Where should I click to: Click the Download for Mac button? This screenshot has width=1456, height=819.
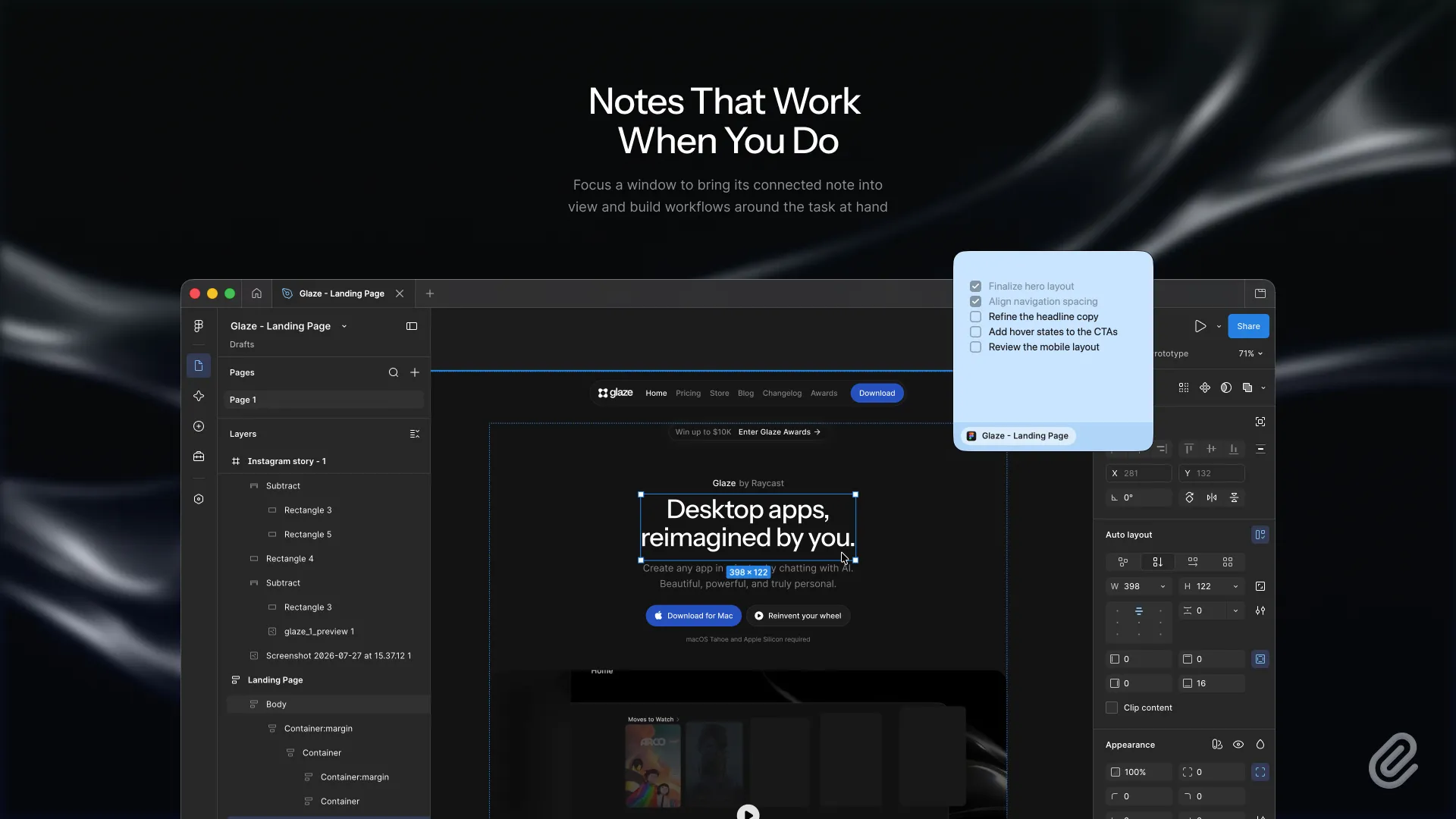(x=693, y=616)
